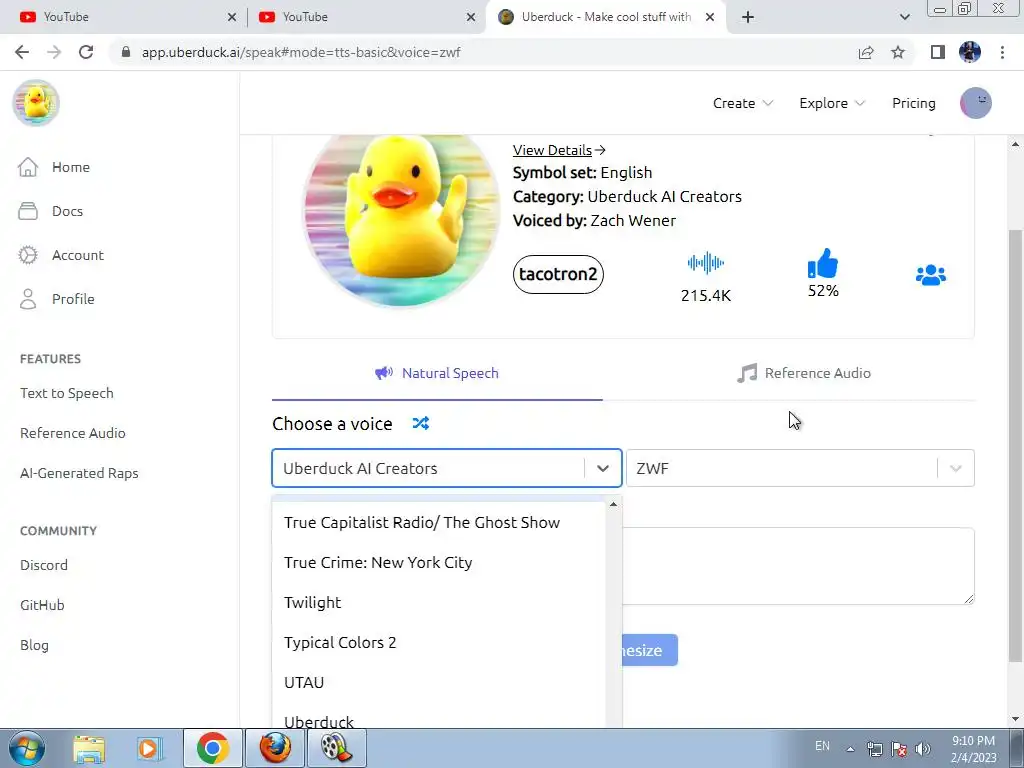Open Profile person icon in sidebar
This screenshot has width=1024, height=768.
(27, 299)
